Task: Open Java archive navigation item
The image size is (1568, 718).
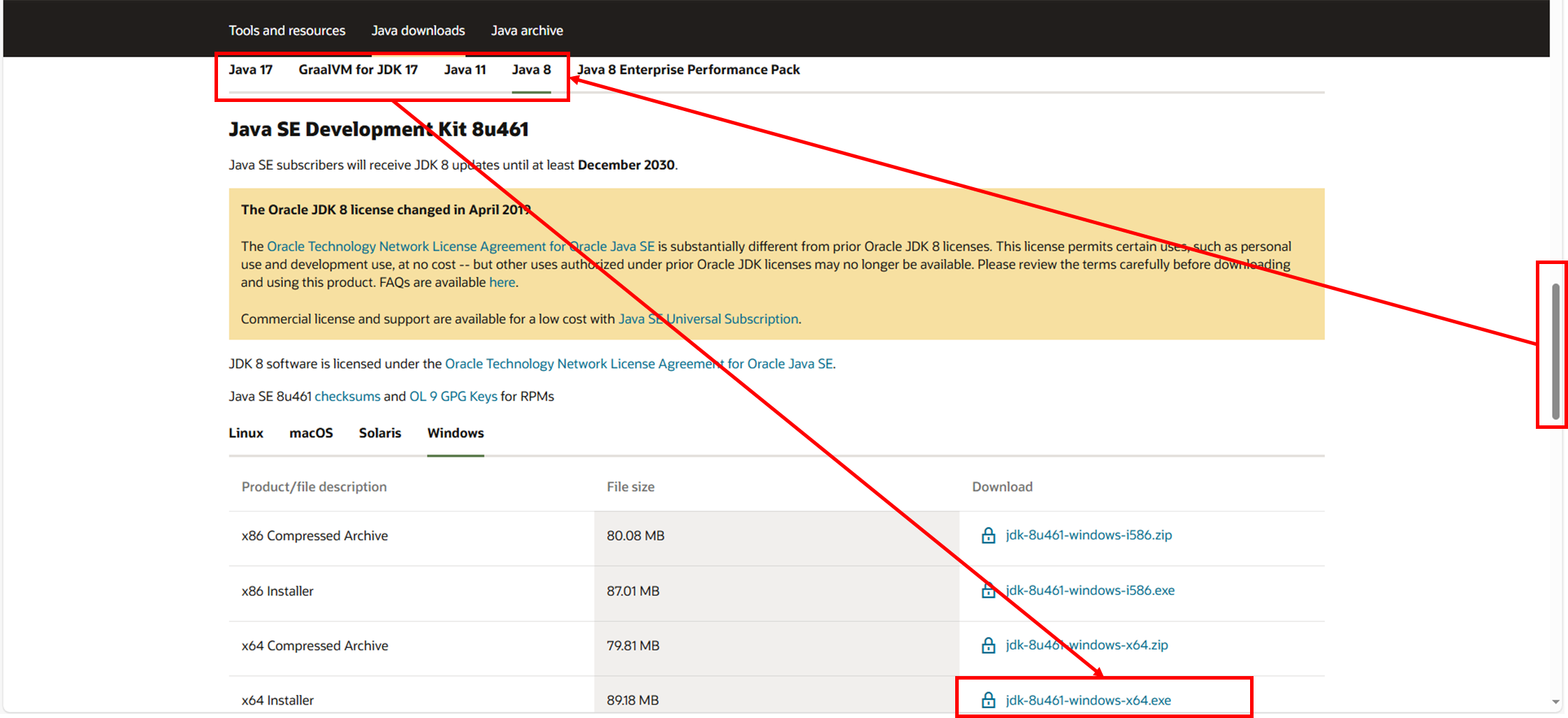Action: click(x=527, y=31)
